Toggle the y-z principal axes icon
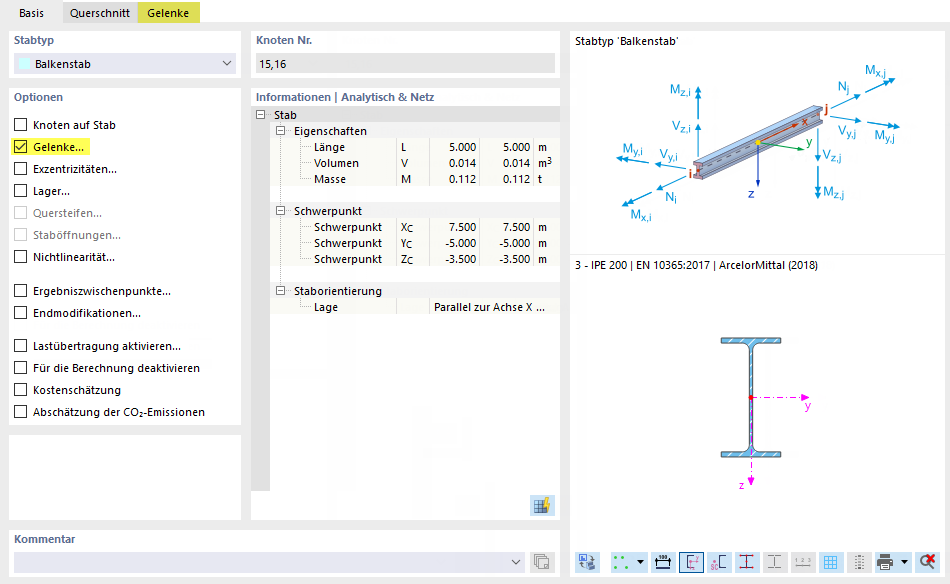Viewport: 950px width, 584px height. pos(691,562)
